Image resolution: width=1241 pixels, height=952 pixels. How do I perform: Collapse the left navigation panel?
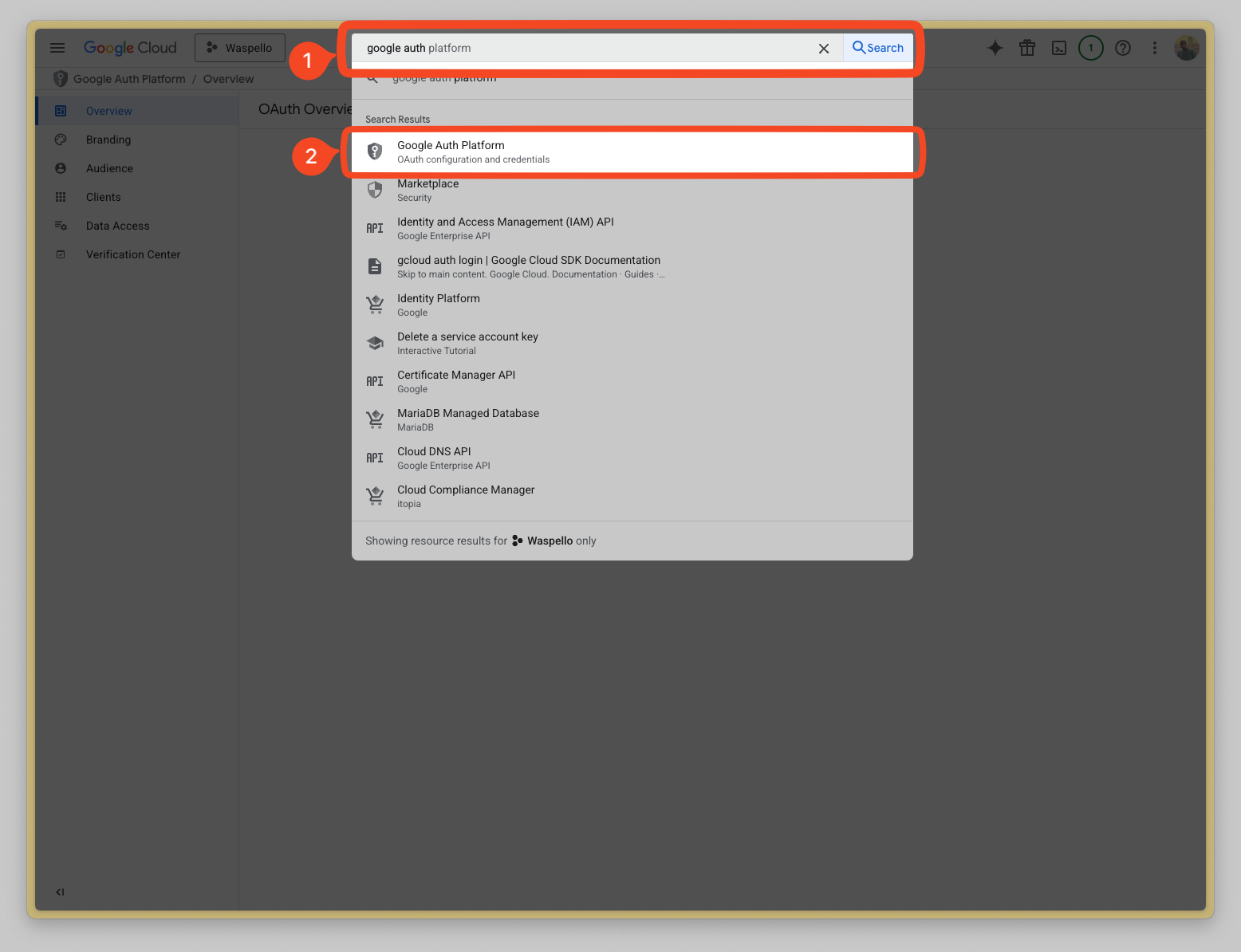[59, 891]
